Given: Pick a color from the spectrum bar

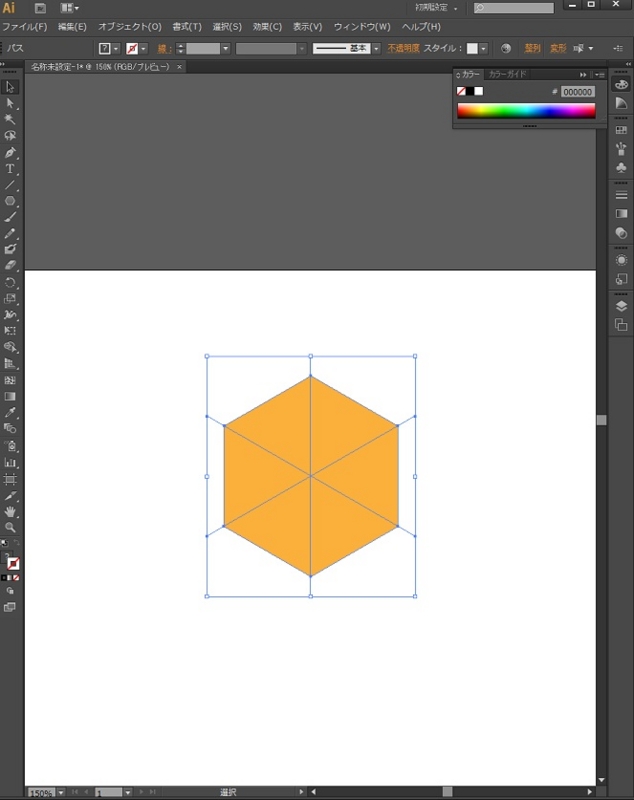Looking at the screenshot, I should click(x=526, y=111).
